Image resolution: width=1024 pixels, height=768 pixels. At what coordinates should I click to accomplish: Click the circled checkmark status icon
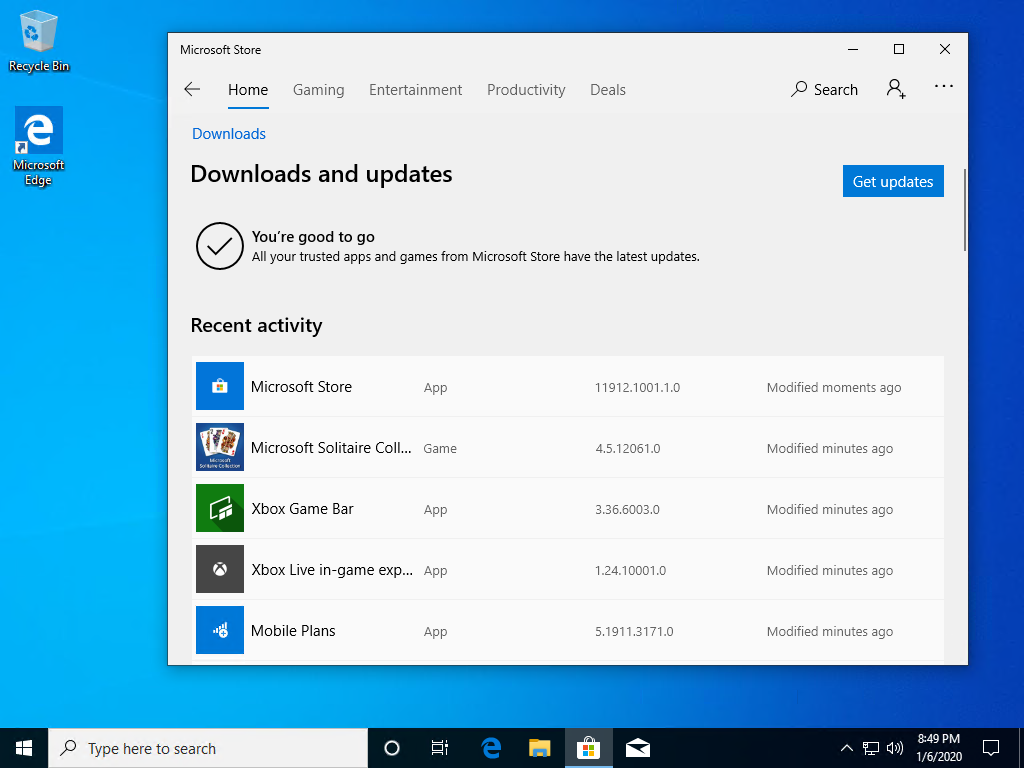(219, 246)
